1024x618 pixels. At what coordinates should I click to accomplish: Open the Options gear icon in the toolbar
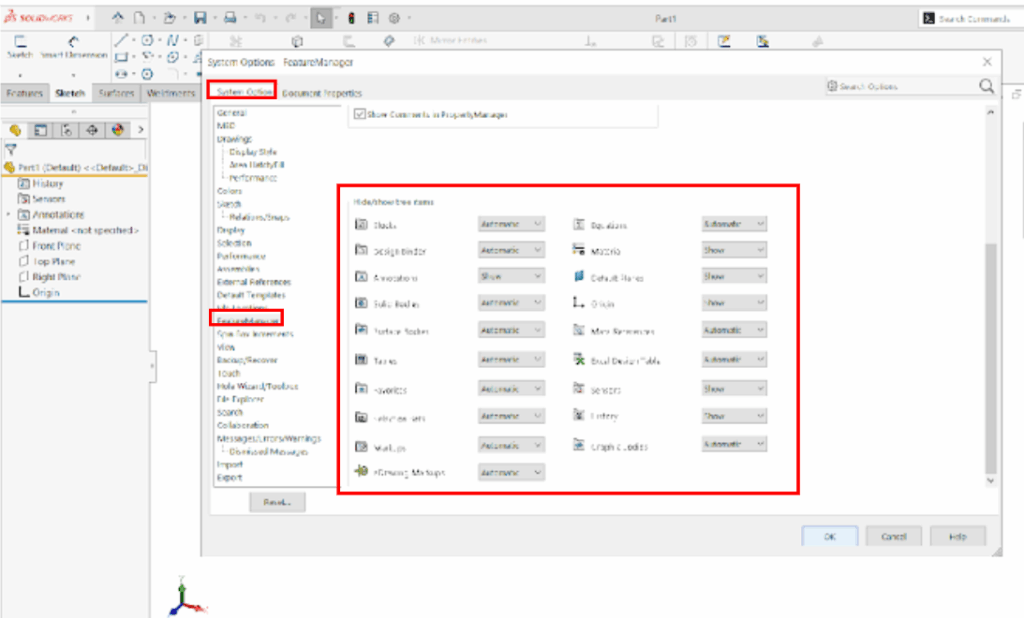394,18
